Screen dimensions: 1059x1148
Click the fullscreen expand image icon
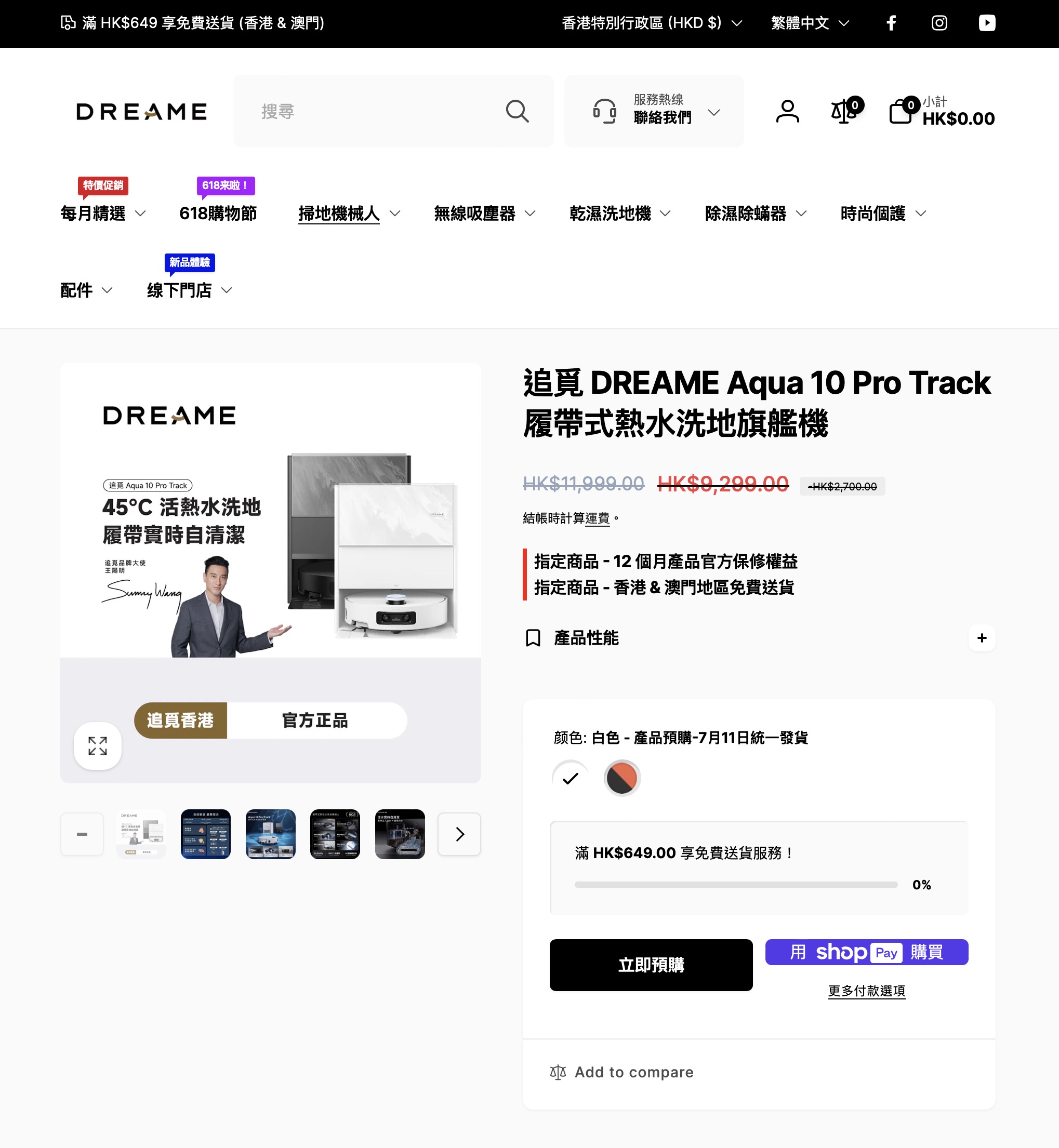pos(97,745)
